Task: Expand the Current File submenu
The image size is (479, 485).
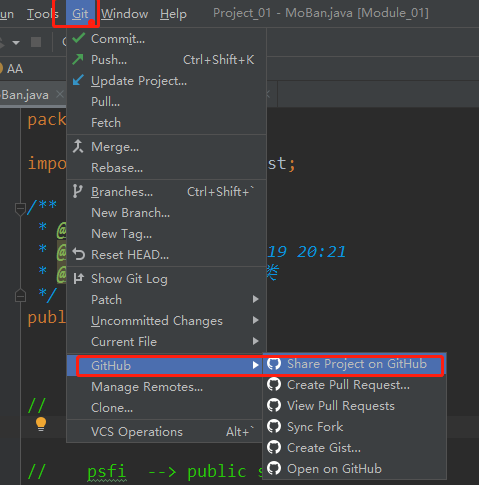Action: [x=256, y=341]
